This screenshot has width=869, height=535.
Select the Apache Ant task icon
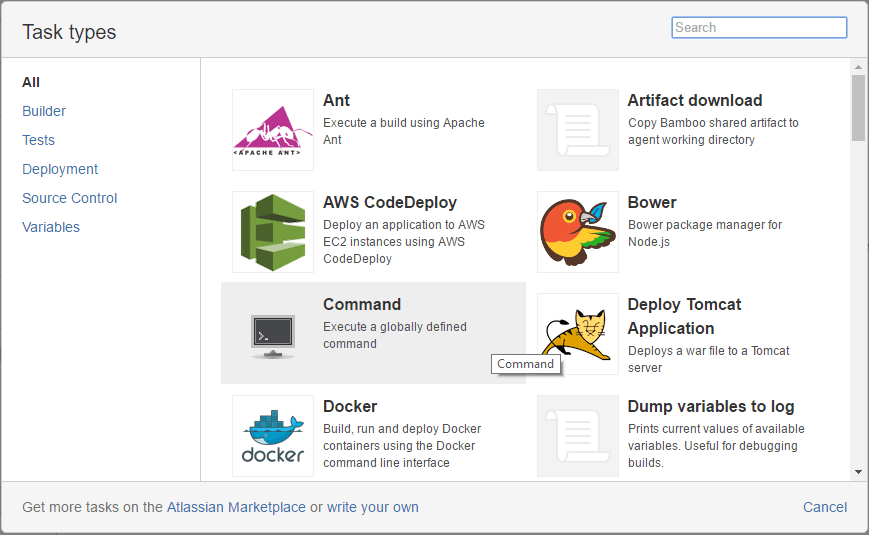pos(273,130)
